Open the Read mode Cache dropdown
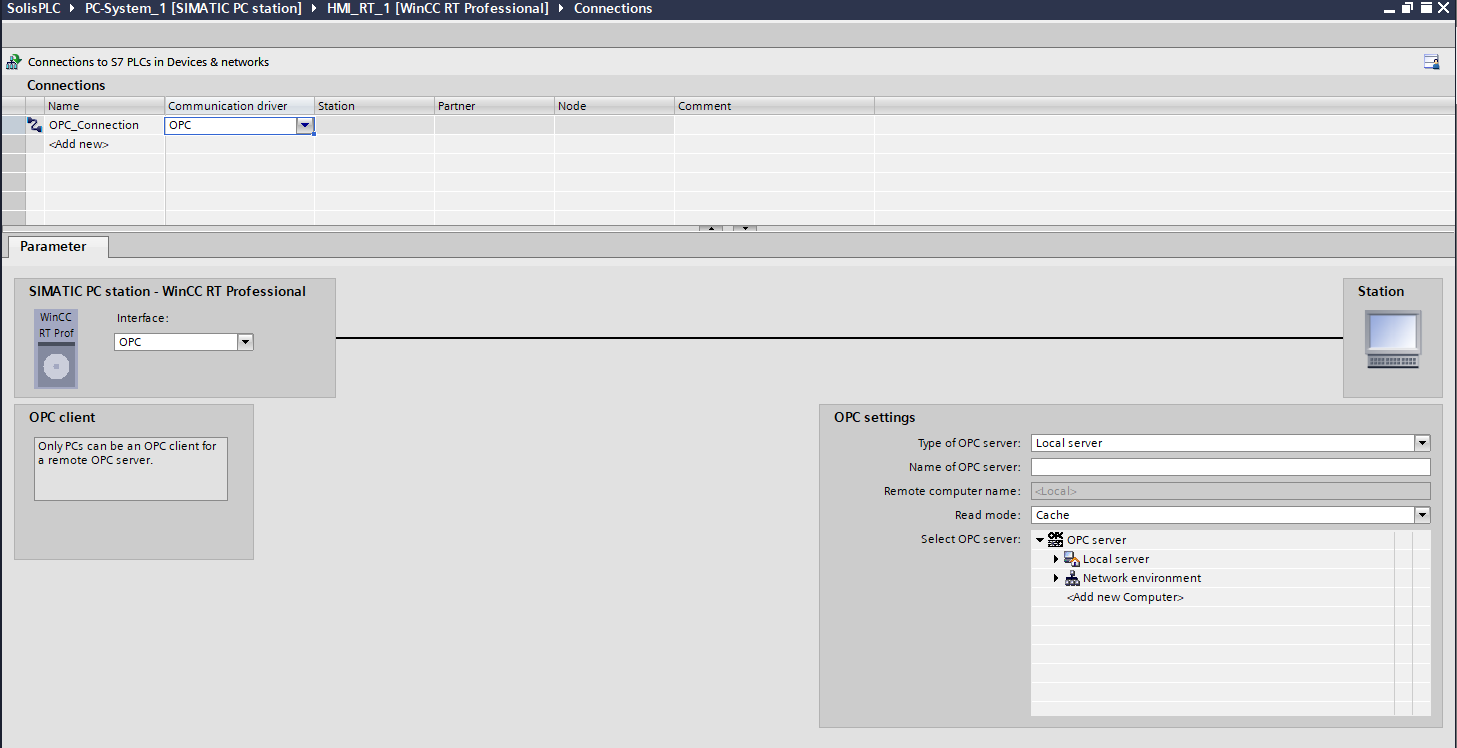The width and height of the screenshot is (1457, 748). click(1422, 515)
